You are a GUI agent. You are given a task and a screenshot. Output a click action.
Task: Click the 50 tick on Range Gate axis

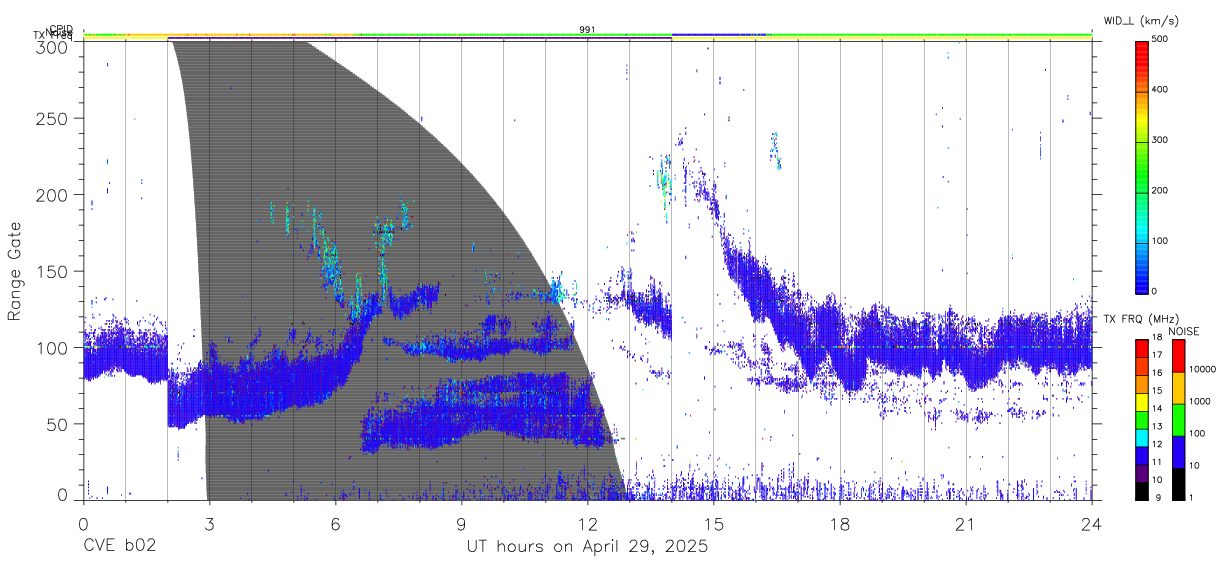(x=59, y=424)
